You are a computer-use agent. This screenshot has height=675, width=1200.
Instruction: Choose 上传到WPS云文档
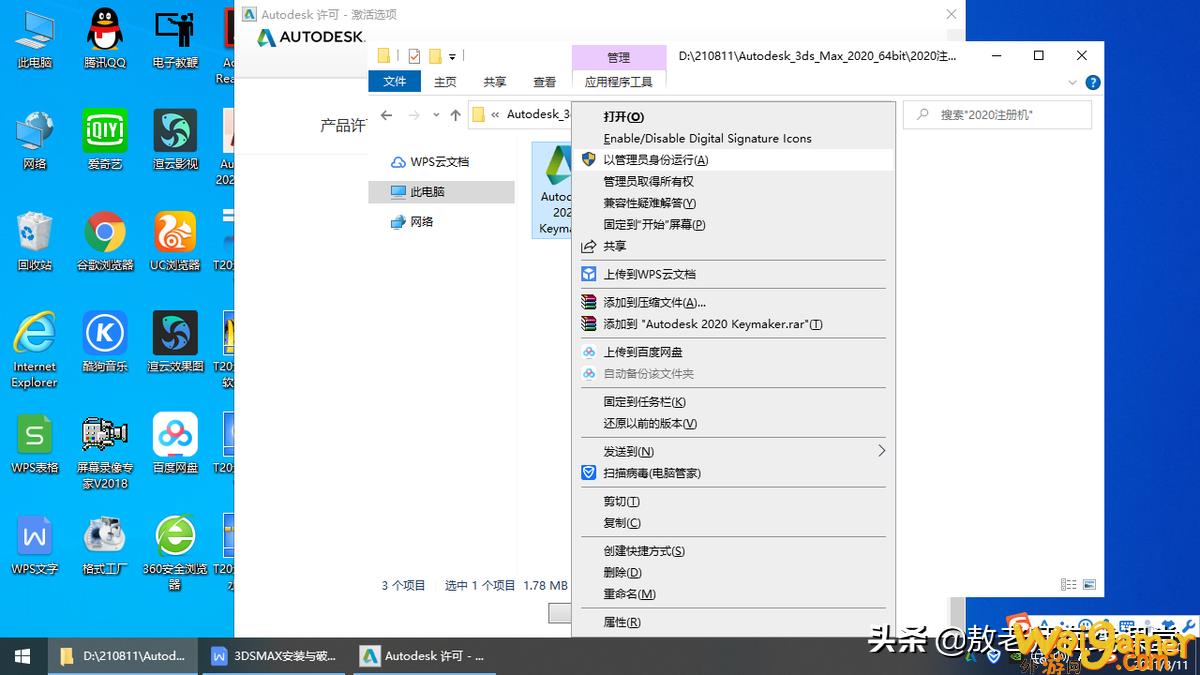[x=733, y=274]
